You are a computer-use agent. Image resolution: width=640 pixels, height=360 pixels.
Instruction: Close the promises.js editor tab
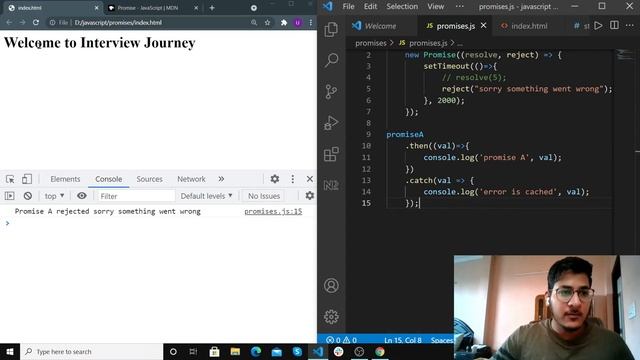pos(484,25)
